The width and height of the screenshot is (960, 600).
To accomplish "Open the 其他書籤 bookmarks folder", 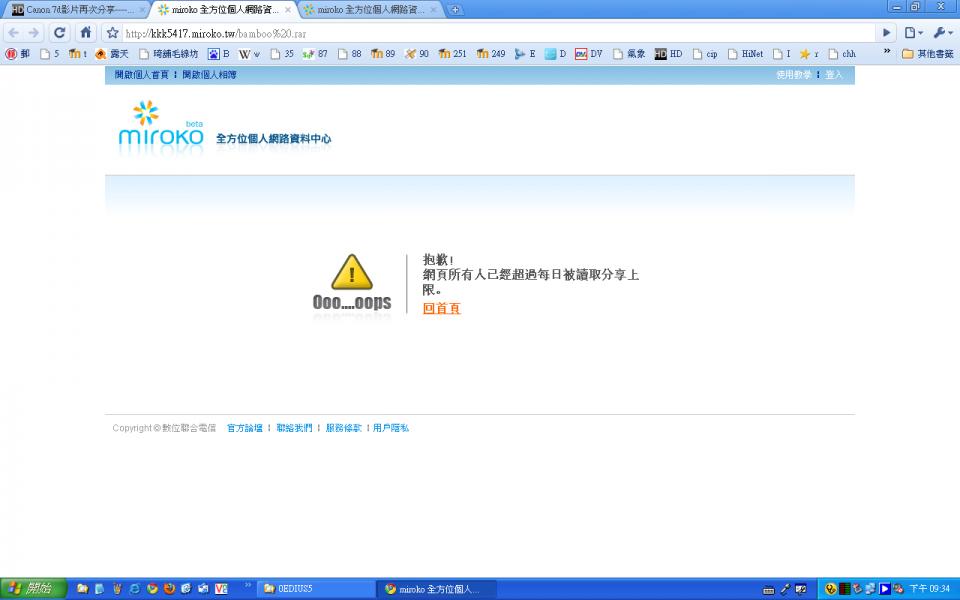I will [x=928, y=54].
